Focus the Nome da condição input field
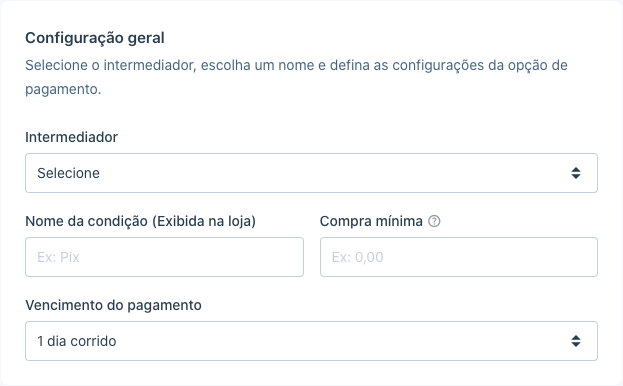The height and width of the screenshot is (386, 623). point(164,257)
